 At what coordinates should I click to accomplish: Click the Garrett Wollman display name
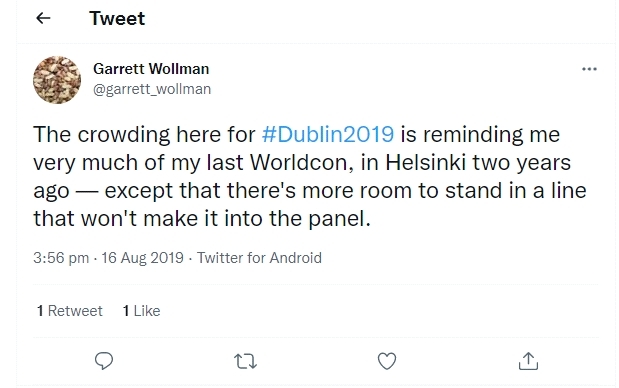tap(151, 69)
